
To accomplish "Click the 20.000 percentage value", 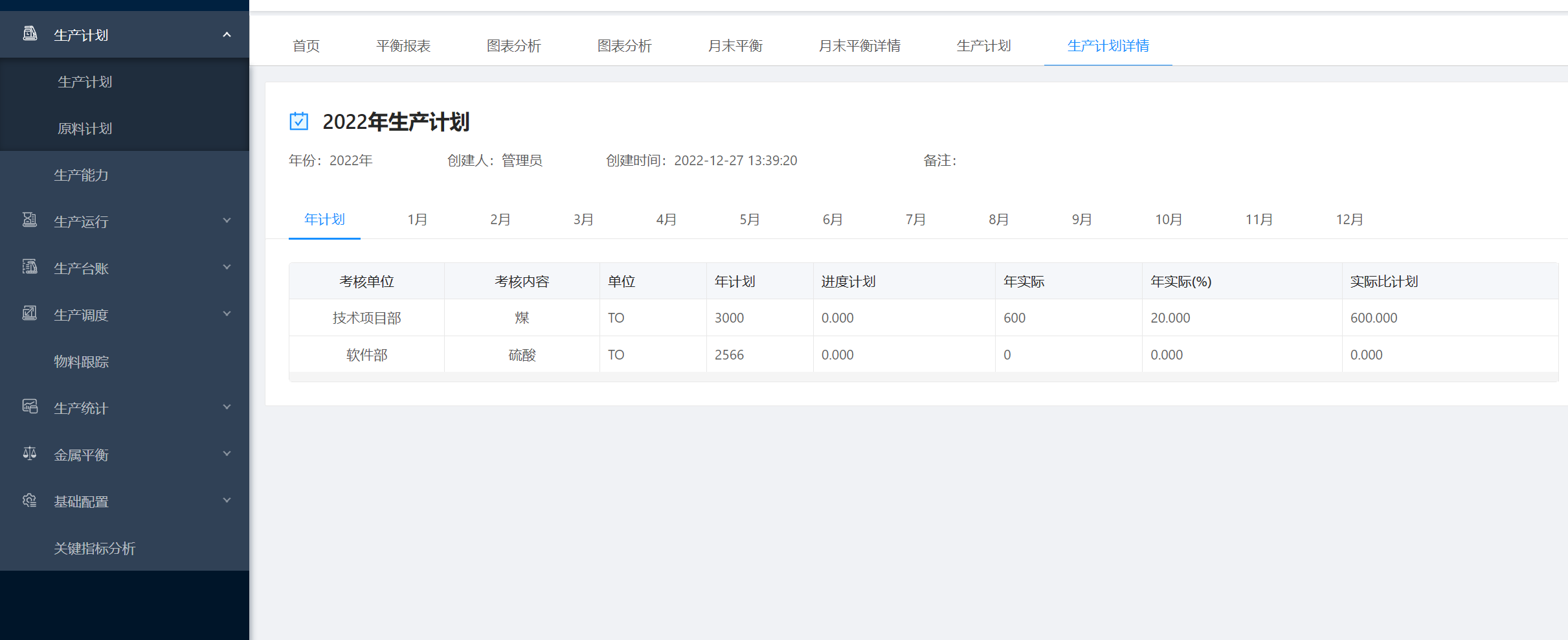I will 1170,318.
